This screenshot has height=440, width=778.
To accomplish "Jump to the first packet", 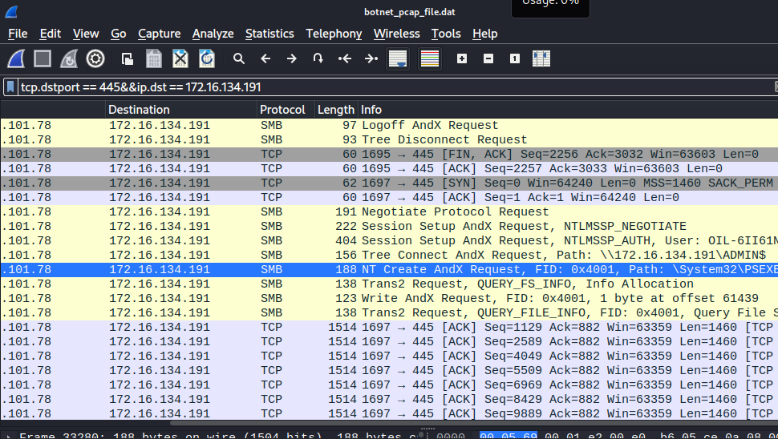I will tap(344, 59).
